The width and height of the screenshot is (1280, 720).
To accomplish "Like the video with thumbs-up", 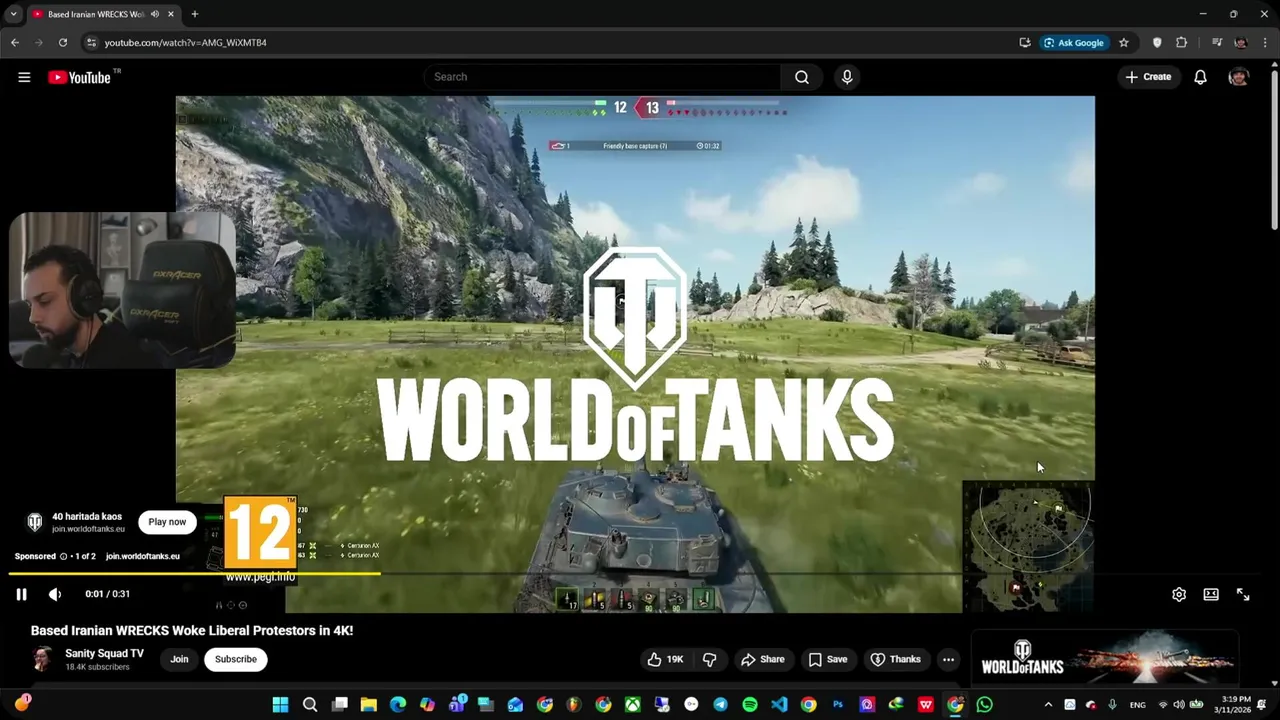I will [665, 659].
